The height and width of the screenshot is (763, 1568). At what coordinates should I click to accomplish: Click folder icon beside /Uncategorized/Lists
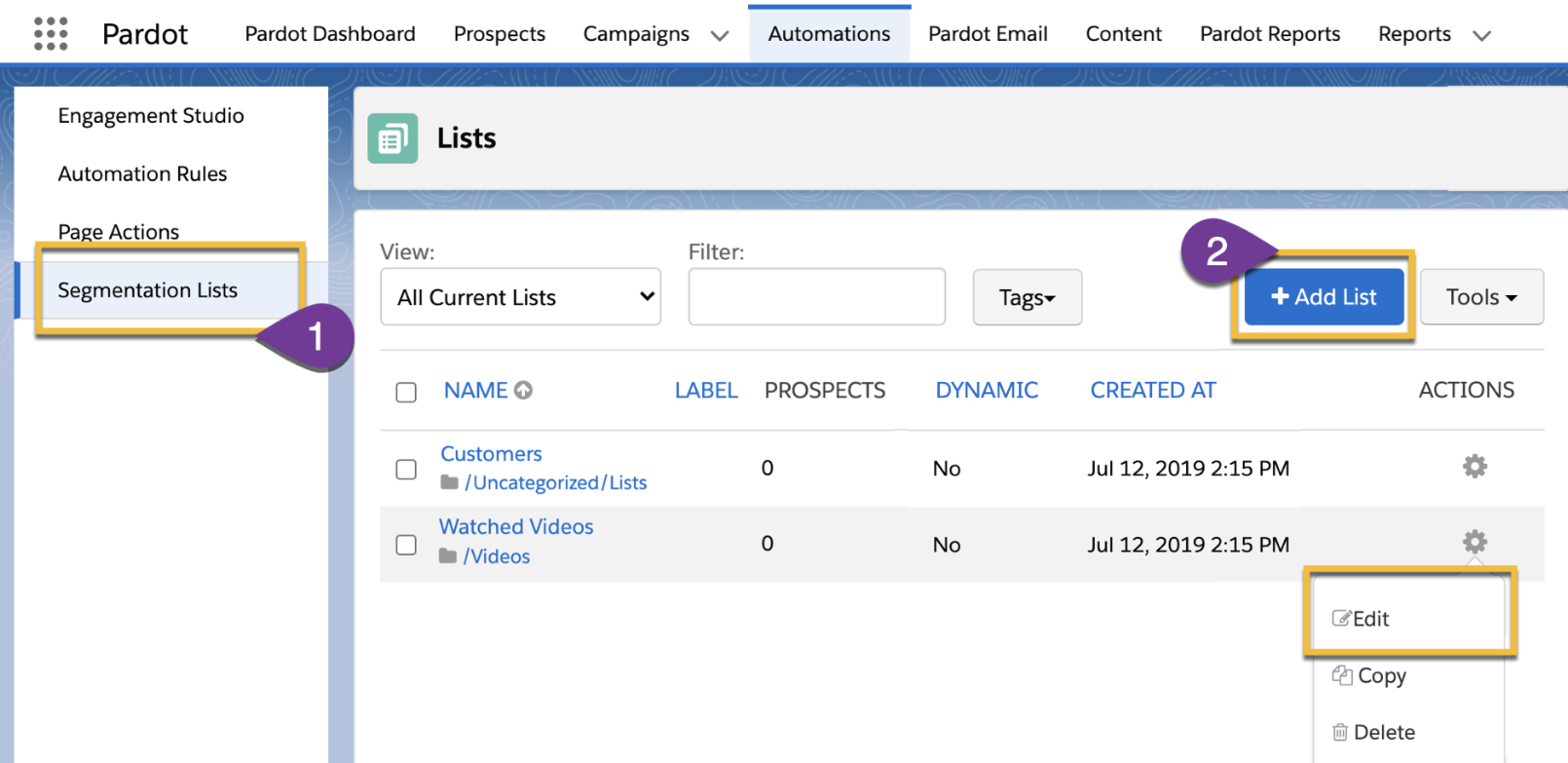pos(449,482)
